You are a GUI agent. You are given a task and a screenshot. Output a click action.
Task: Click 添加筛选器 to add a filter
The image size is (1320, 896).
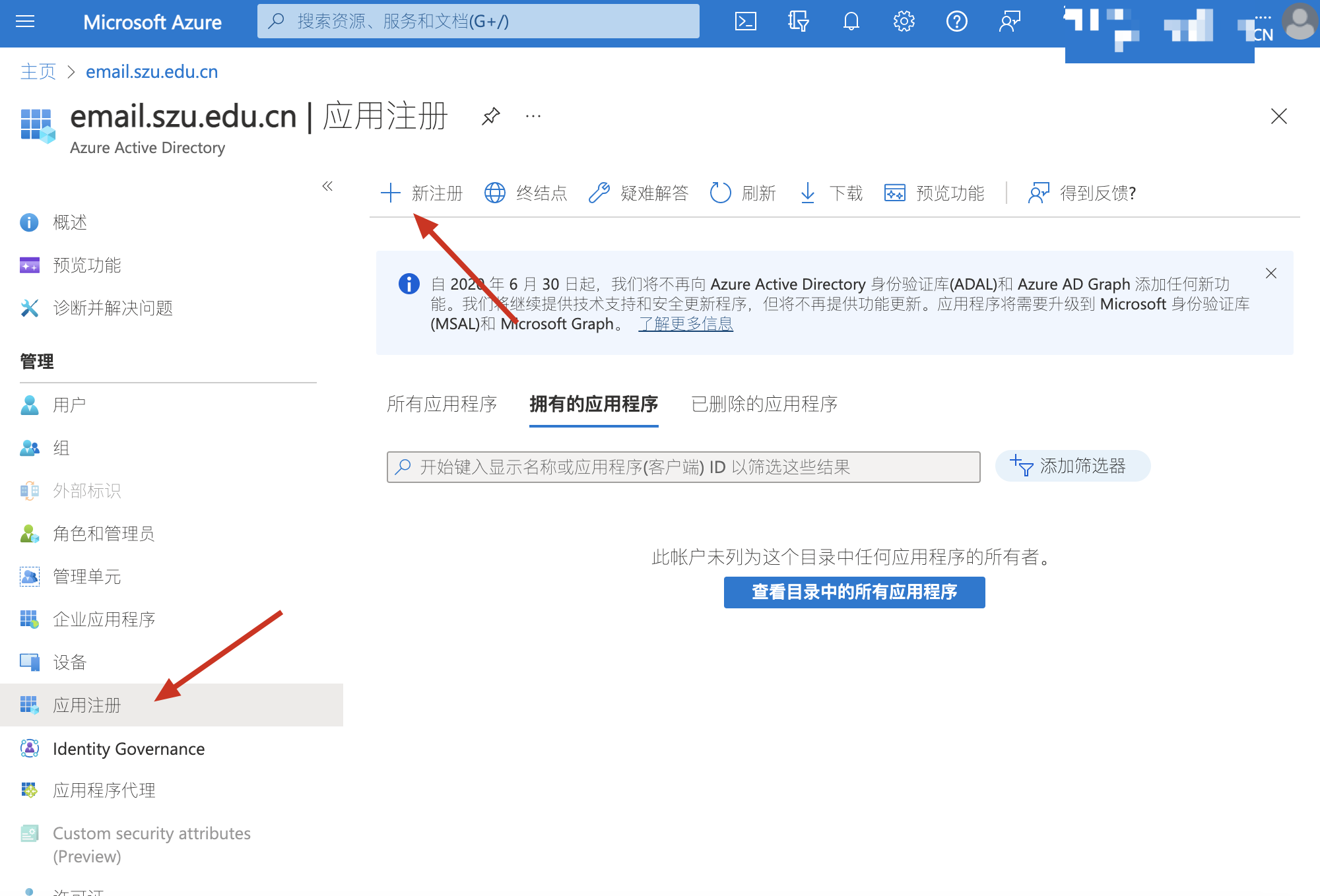[x=1072, y=466]
